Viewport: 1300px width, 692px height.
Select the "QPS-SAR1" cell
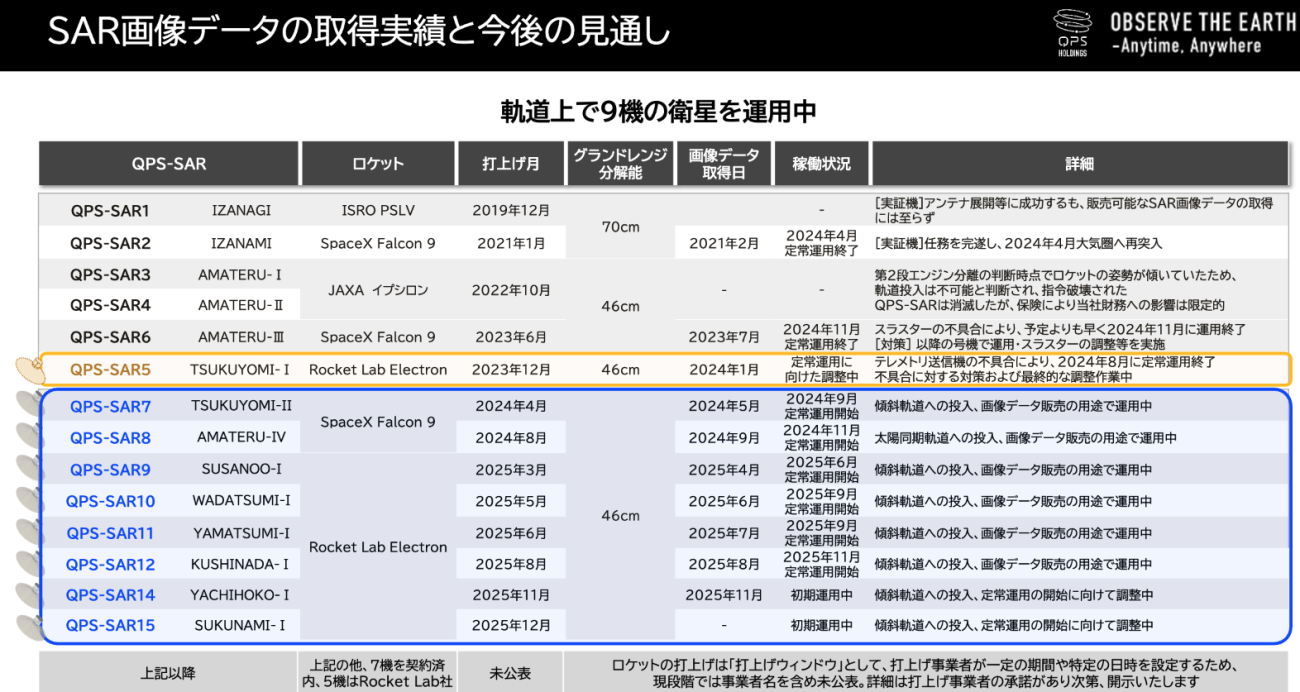(x=110, y=211)
